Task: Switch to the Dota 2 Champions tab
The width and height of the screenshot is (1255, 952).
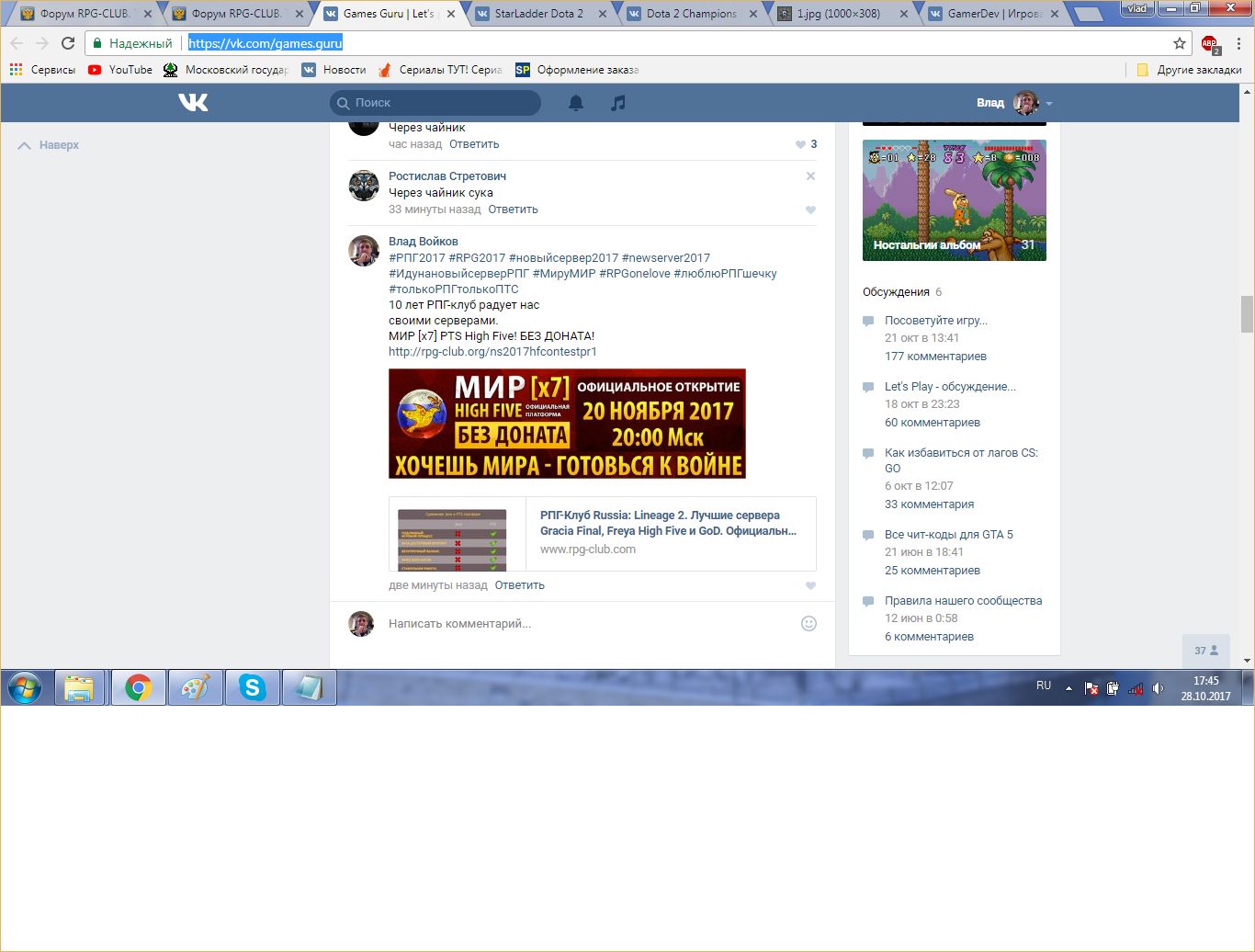Action: coord(690,14)
